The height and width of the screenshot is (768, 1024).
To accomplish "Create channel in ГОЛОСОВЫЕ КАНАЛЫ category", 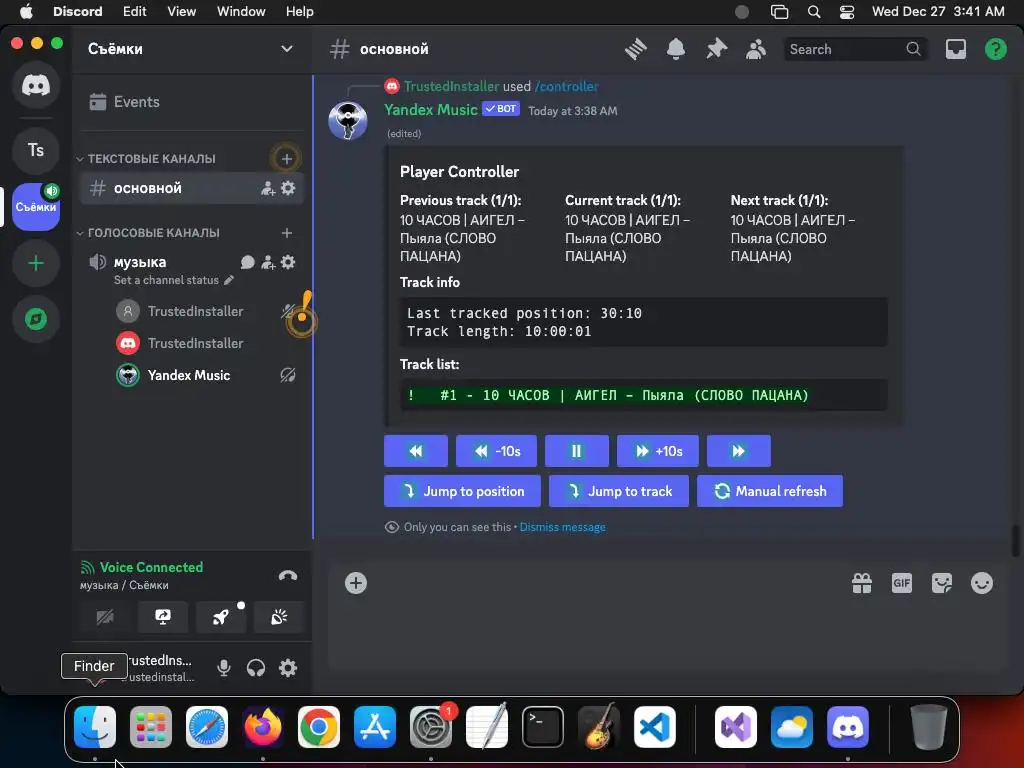I will pyautogui.click(x=286, y=232).
